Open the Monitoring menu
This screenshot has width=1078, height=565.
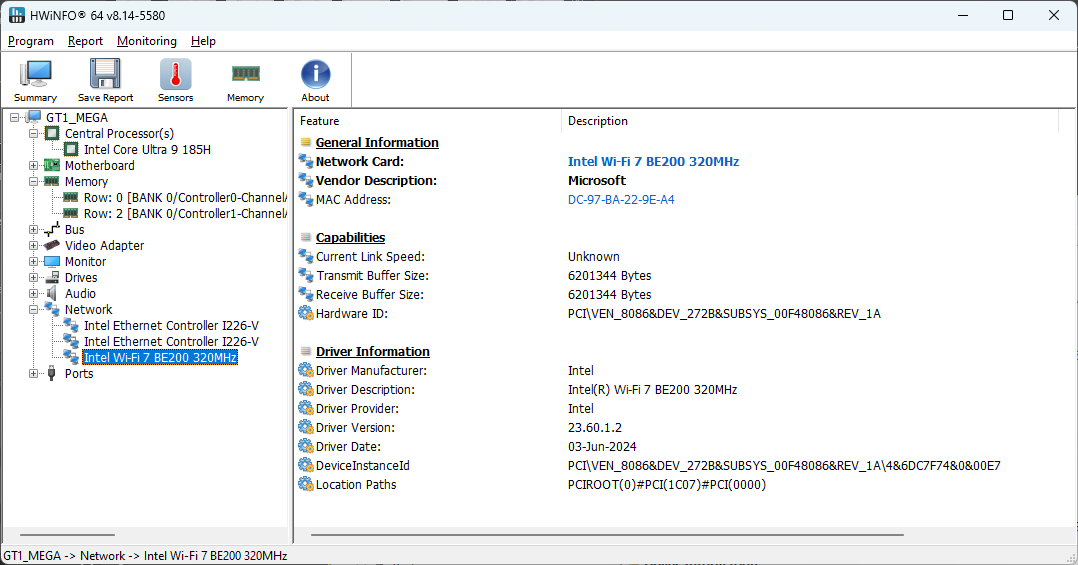146,41
